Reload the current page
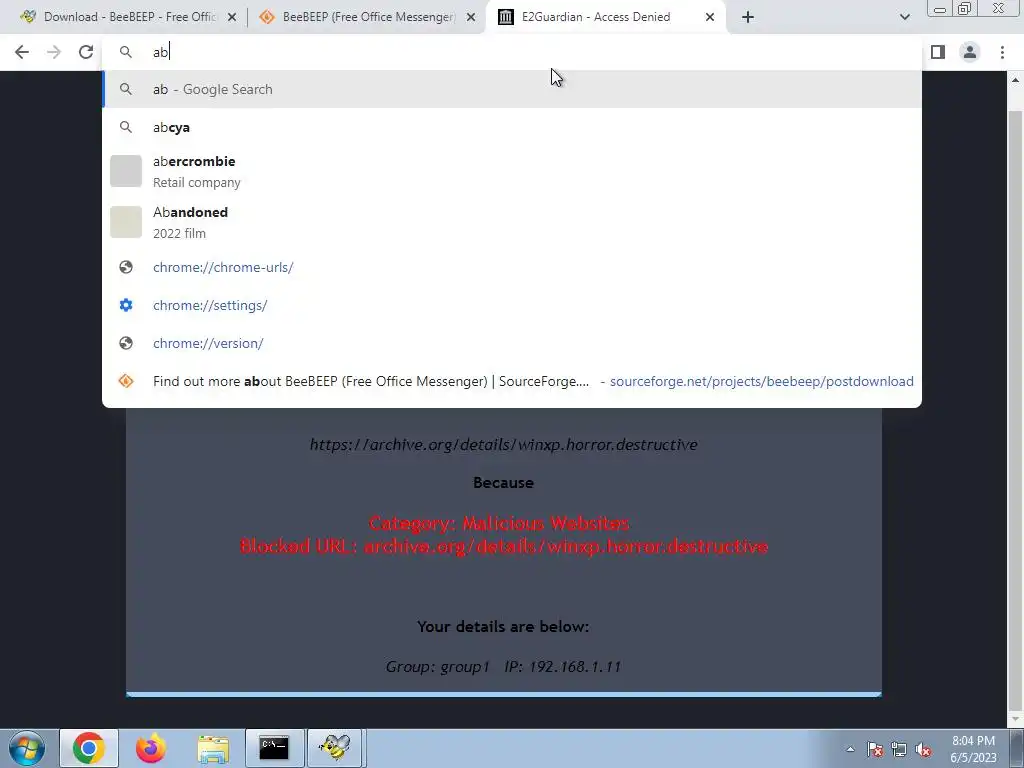1024x768 pixels. [86, 52]
